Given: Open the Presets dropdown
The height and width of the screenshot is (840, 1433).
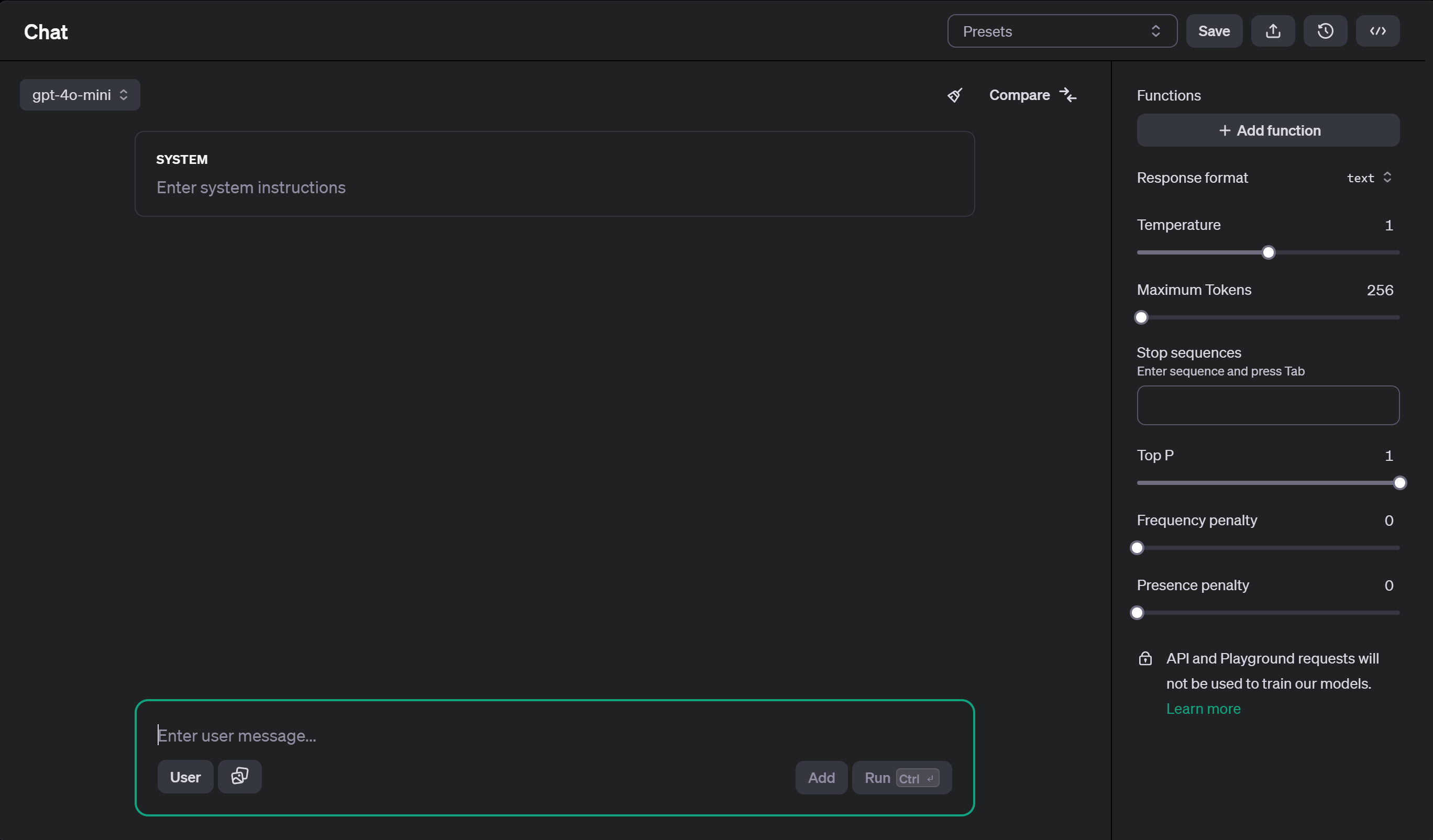Looking at the screenshot, I should (1062, 31).
